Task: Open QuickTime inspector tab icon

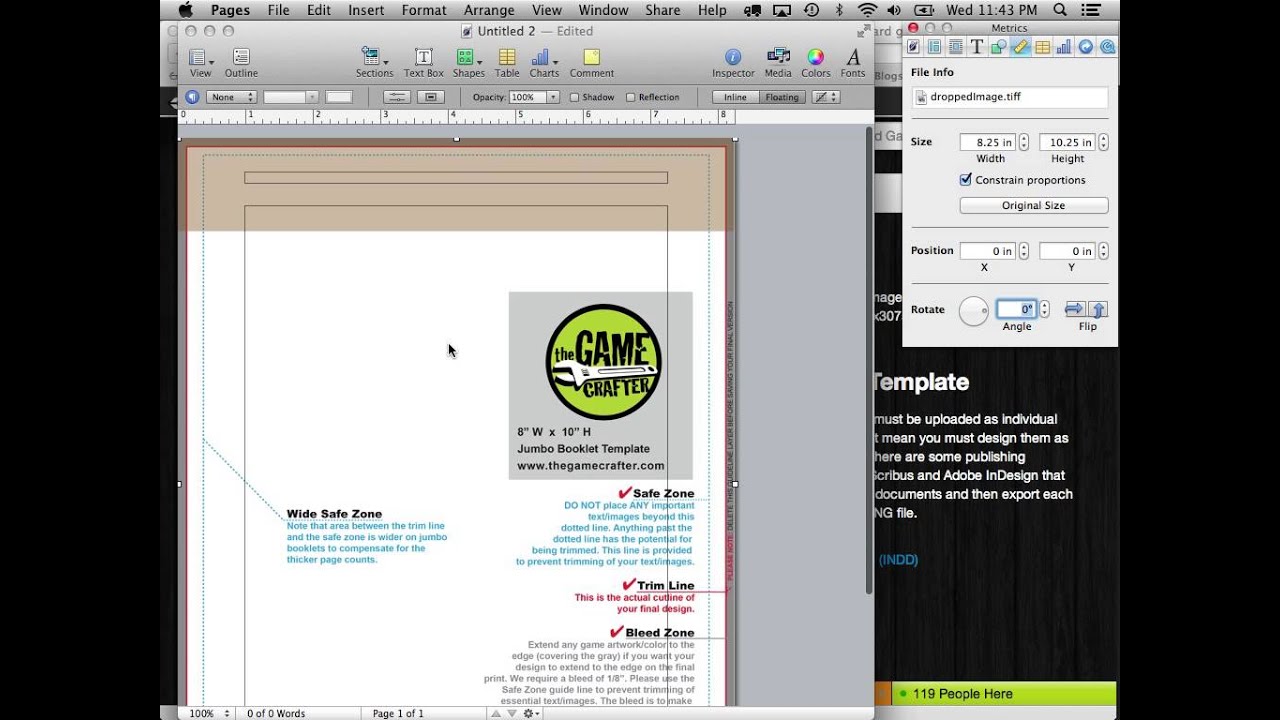Action: [x=1106, y=47]
